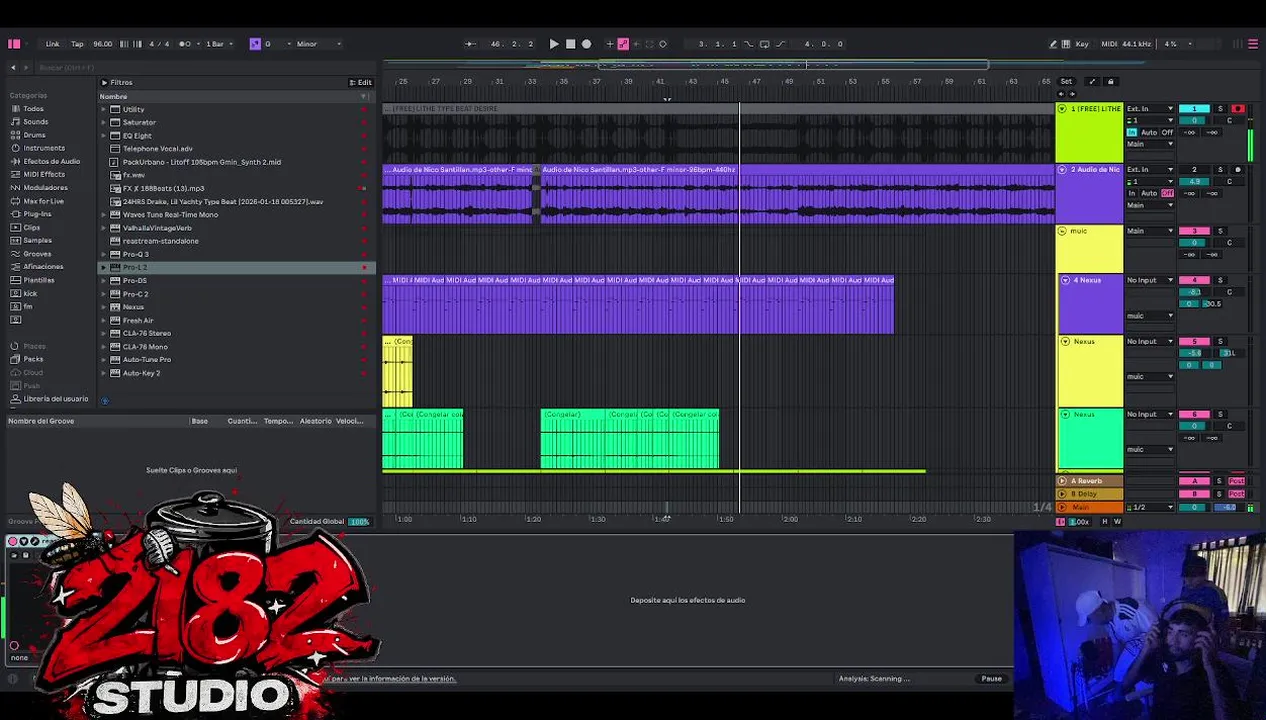Open track 1 Ext. In input dropdown
The height and width of the screenshot is (720, 1266).
[x=1150, y=109]
